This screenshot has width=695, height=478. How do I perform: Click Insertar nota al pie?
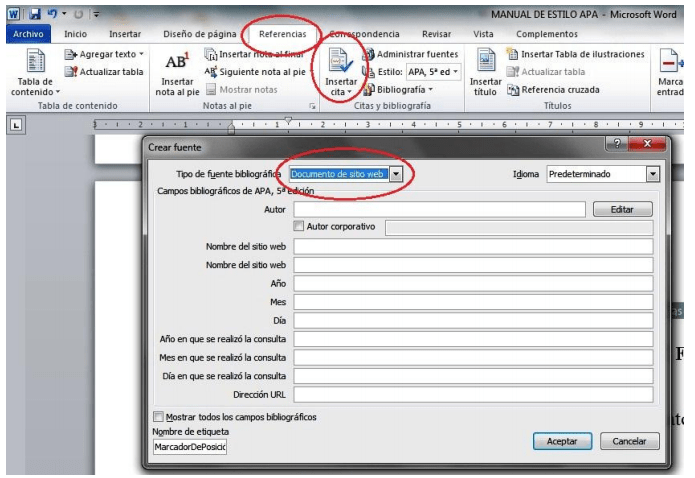point(177,74)
